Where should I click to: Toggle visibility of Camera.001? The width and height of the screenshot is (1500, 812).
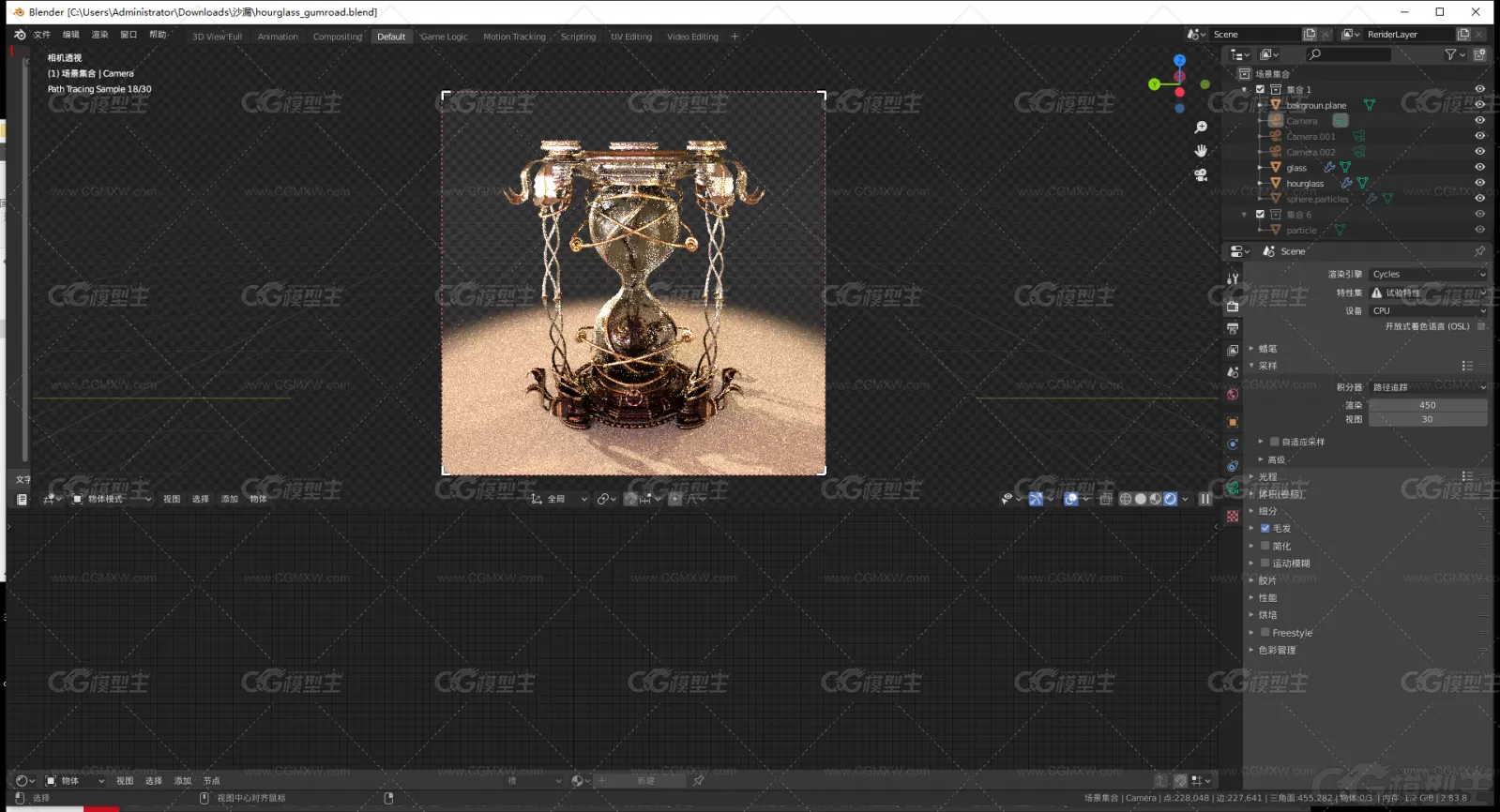click(x=1479, y=136)
